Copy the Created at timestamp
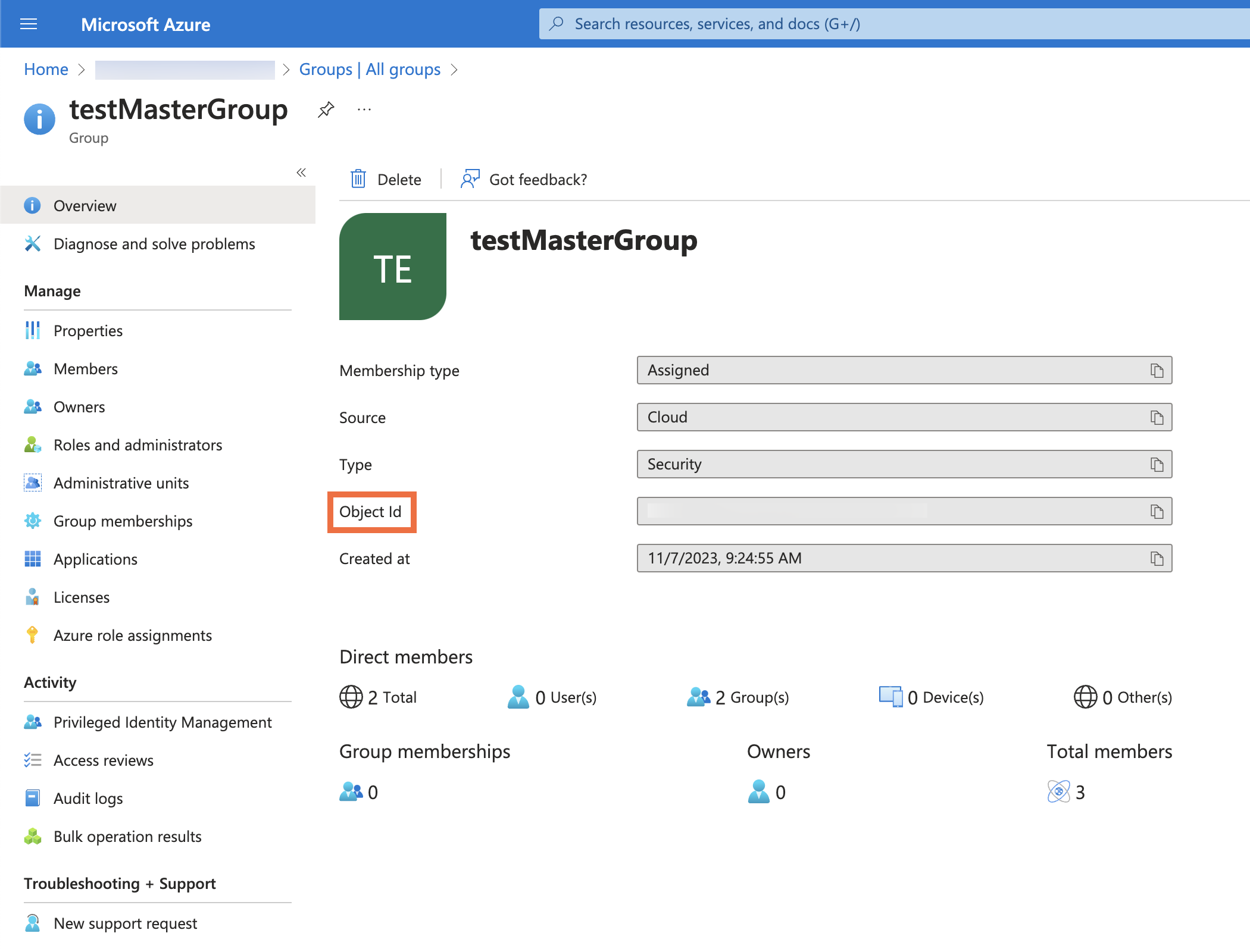The image size is (1250, 952). pyautogui.click(x=1157, y=559)
